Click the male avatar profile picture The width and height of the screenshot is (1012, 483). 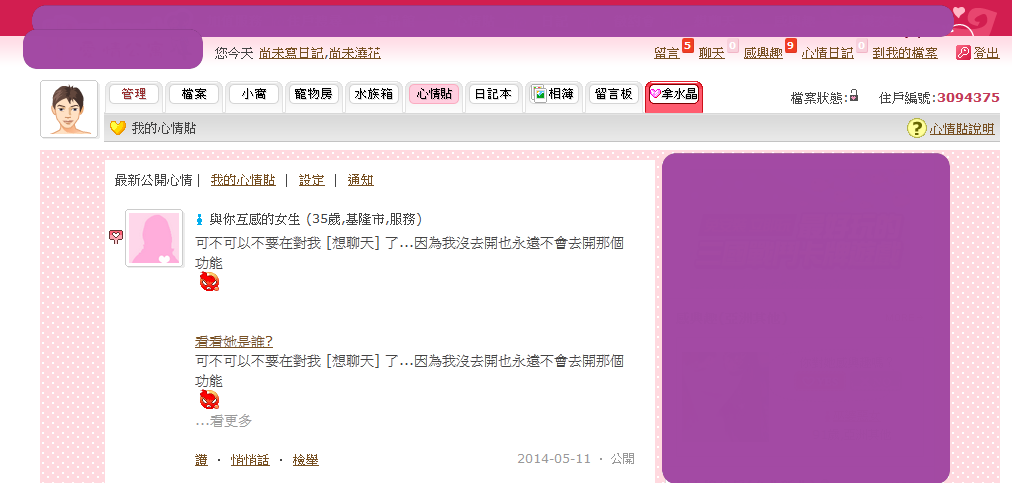pos(69,109)
